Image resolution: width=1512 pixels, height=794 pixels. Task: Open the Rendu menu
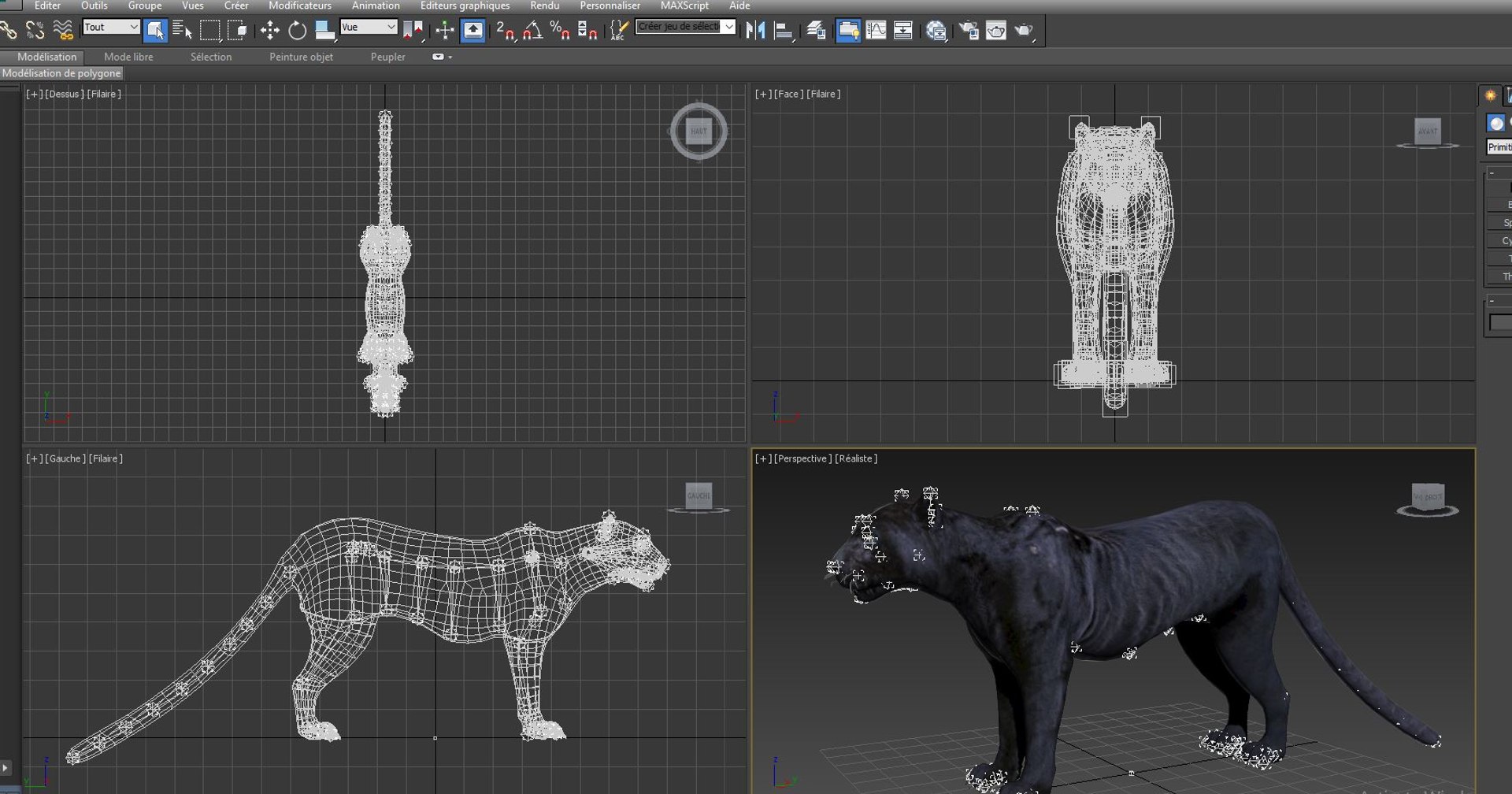pos(545,6)
